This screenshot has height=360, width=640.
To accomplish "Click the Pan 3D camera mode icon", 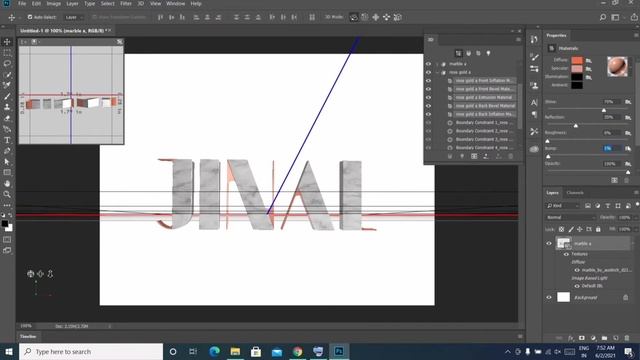I will (376, 17).
